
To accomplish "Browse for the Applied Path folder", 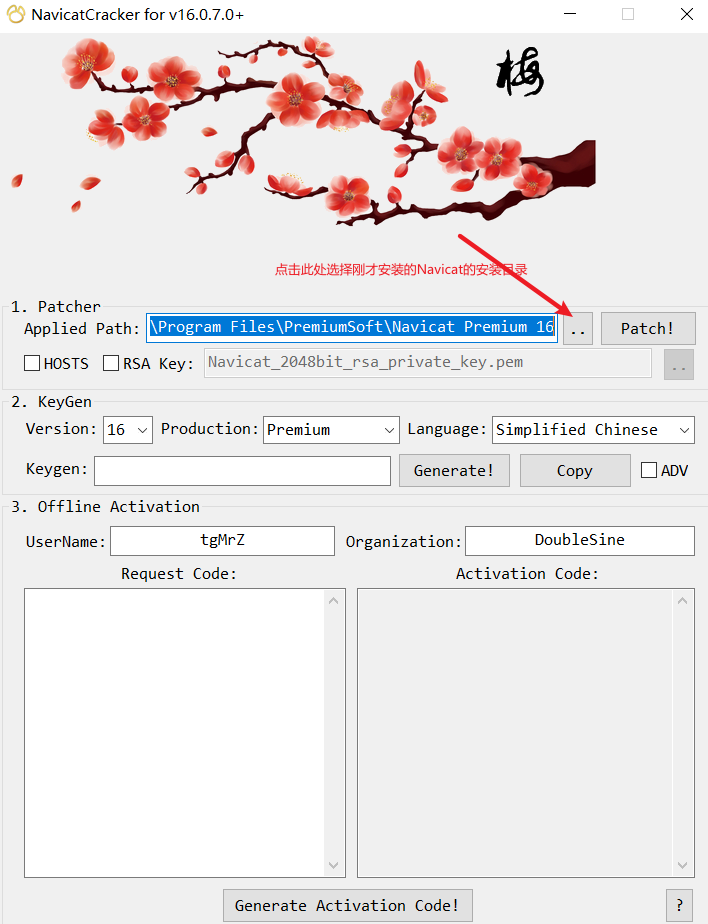I will [x=578, y=328].
